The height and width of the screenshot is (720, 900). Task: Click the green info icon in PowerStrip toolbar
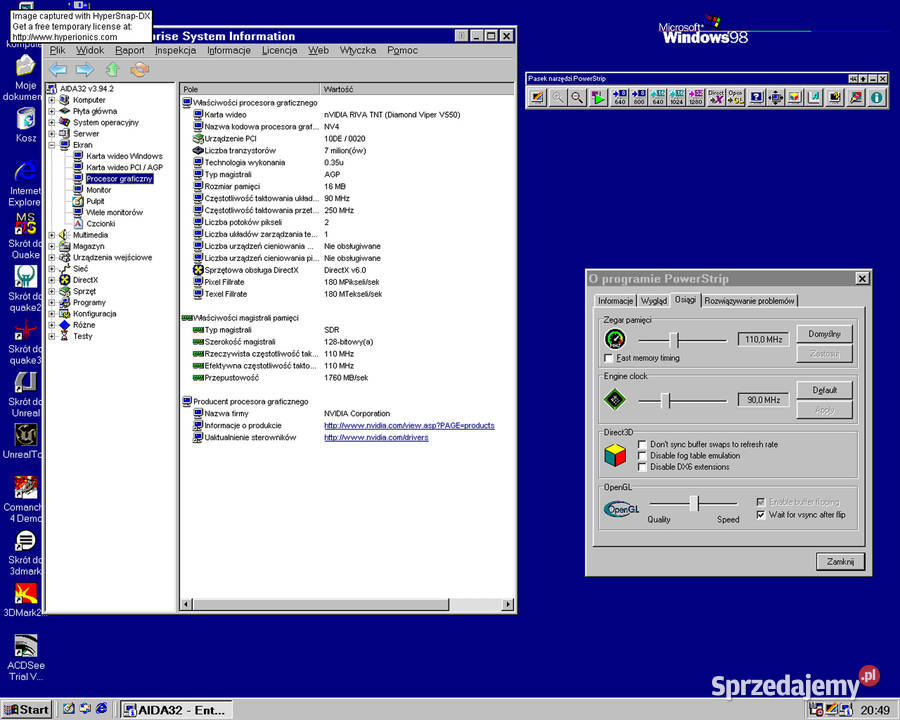[x=876, y=97]
